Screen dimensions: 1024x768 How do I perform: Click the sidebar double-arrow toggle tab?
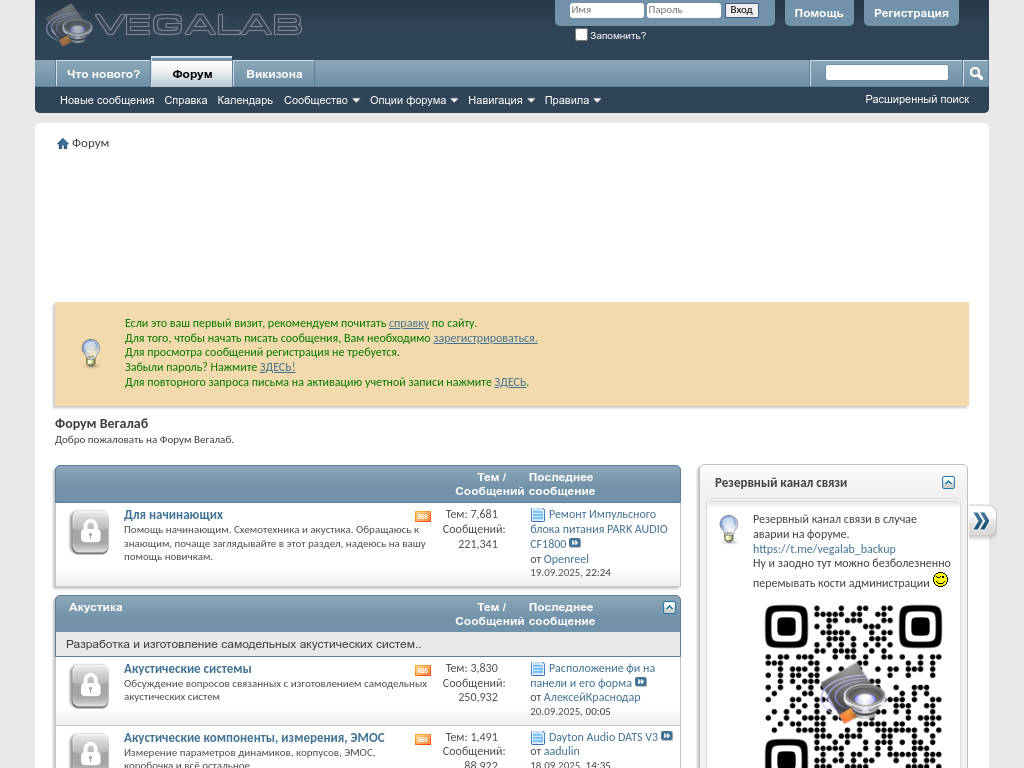982,521
